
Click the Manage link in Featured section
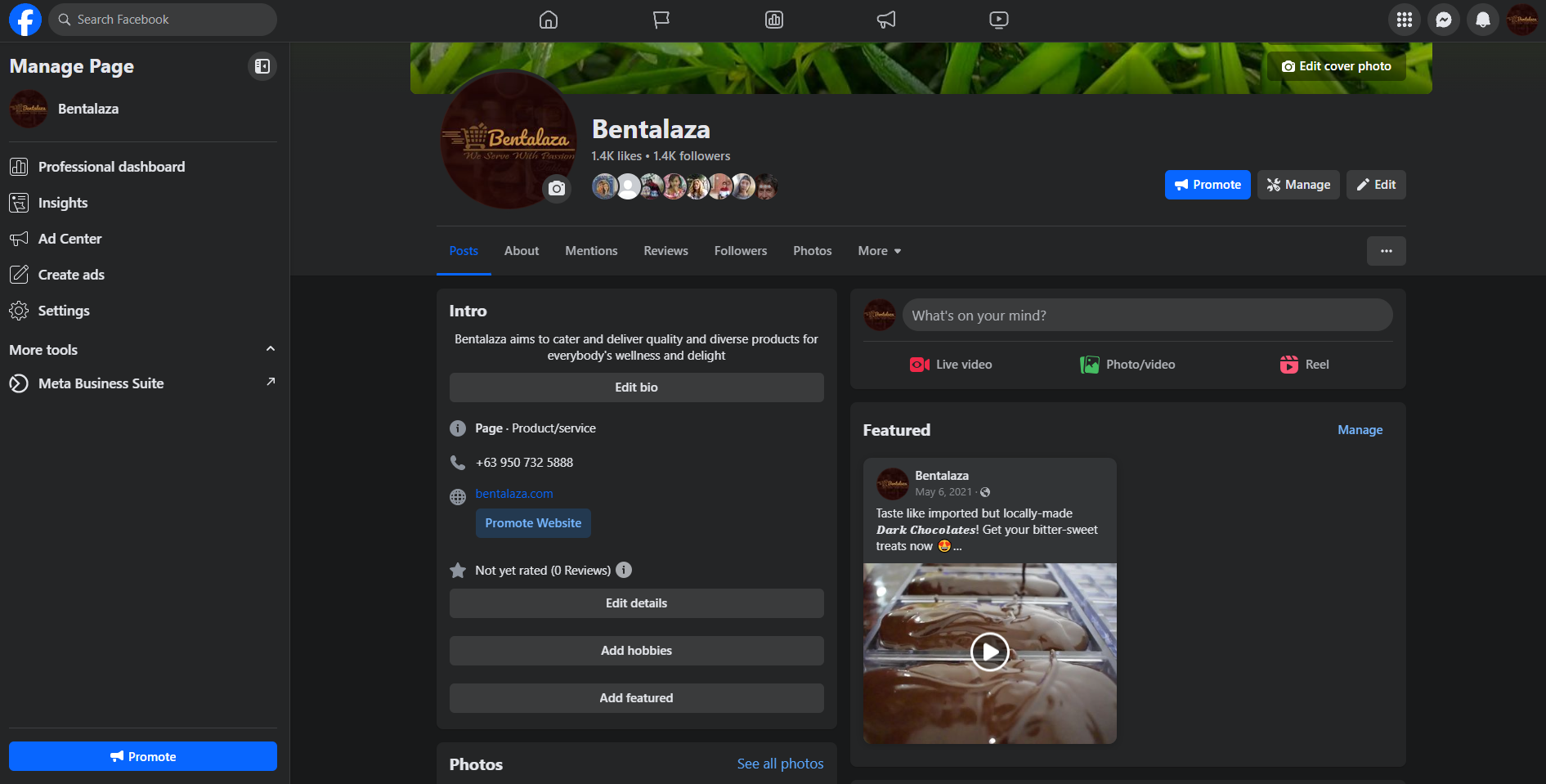click(1360, 430)
